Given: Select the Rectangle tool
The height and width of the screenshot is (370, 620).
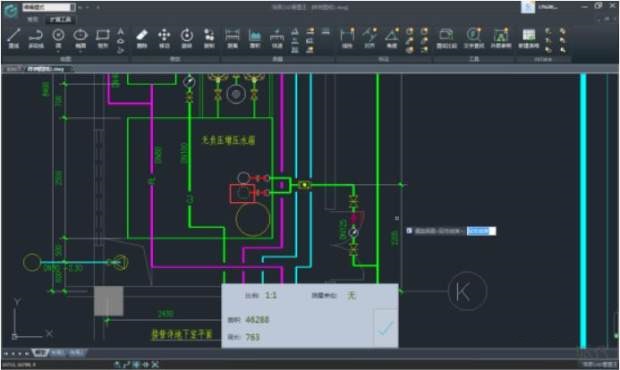Looking at the screenshot, I should click(x=103, y=38).
